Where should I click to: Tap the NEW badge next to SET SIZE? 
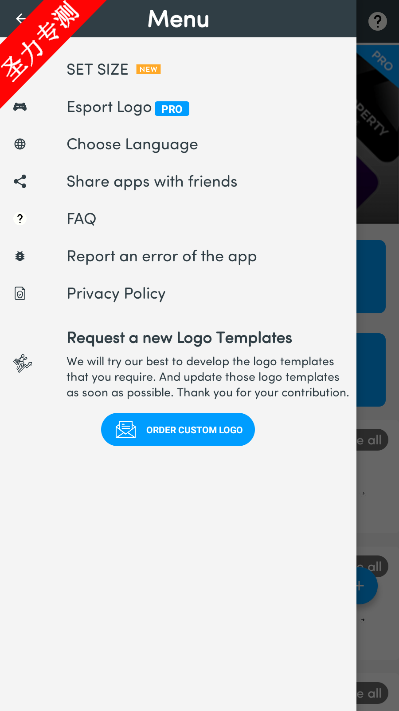[x=148, y=69]
